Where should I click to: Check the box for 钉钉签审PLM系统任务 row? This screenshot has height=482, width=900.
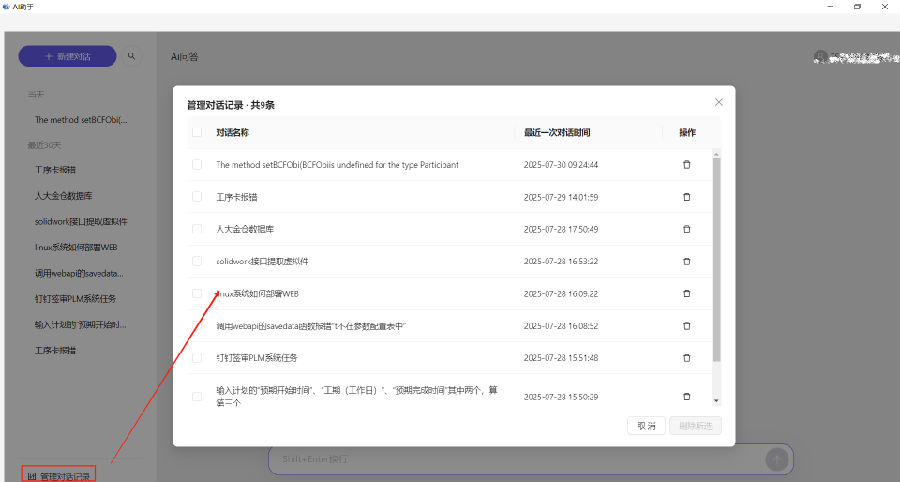(x=197, y=357)
